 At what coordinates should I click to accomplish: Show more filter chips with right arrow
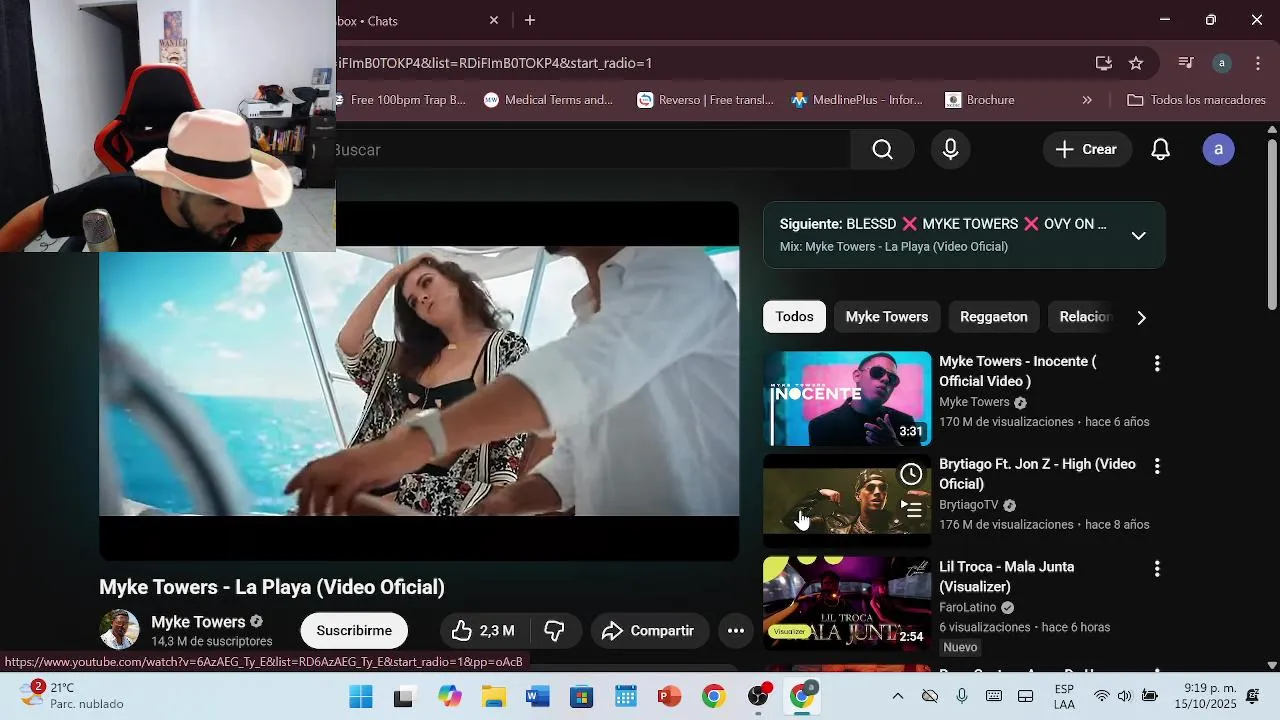pos(1141,317)
